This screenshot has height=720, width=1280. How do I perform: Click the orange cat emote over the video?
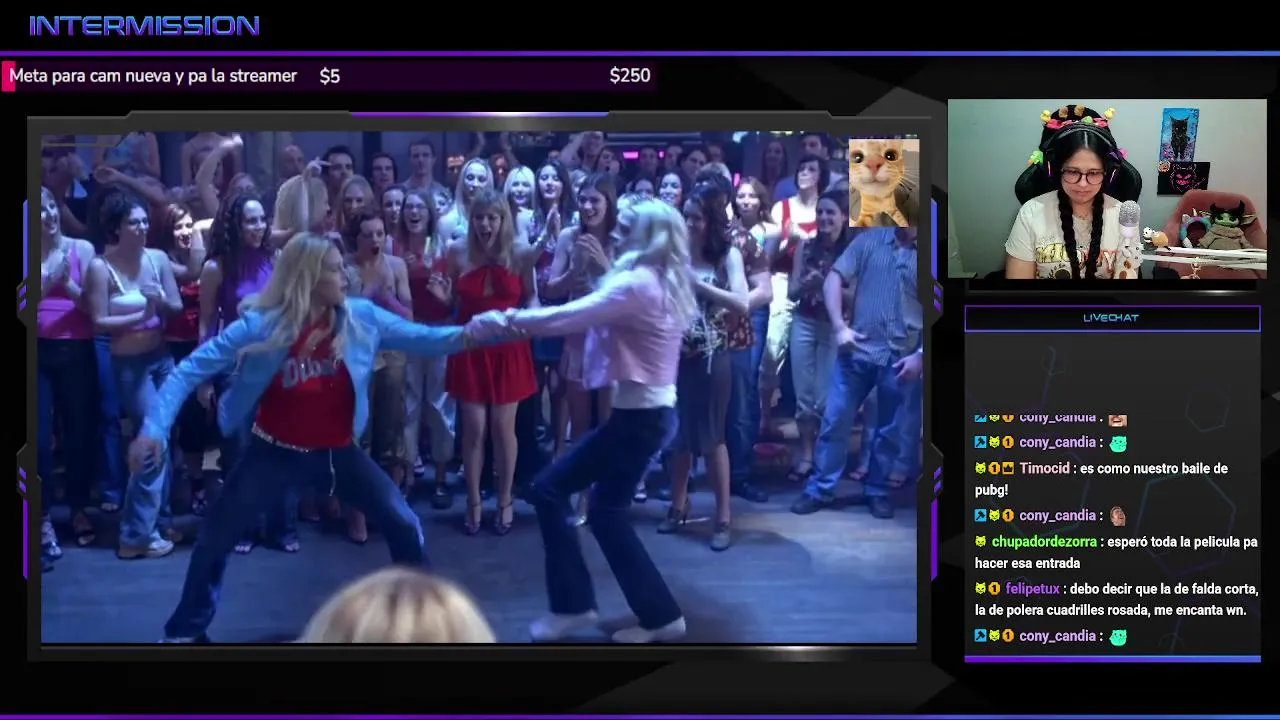(x=883, y=182)
